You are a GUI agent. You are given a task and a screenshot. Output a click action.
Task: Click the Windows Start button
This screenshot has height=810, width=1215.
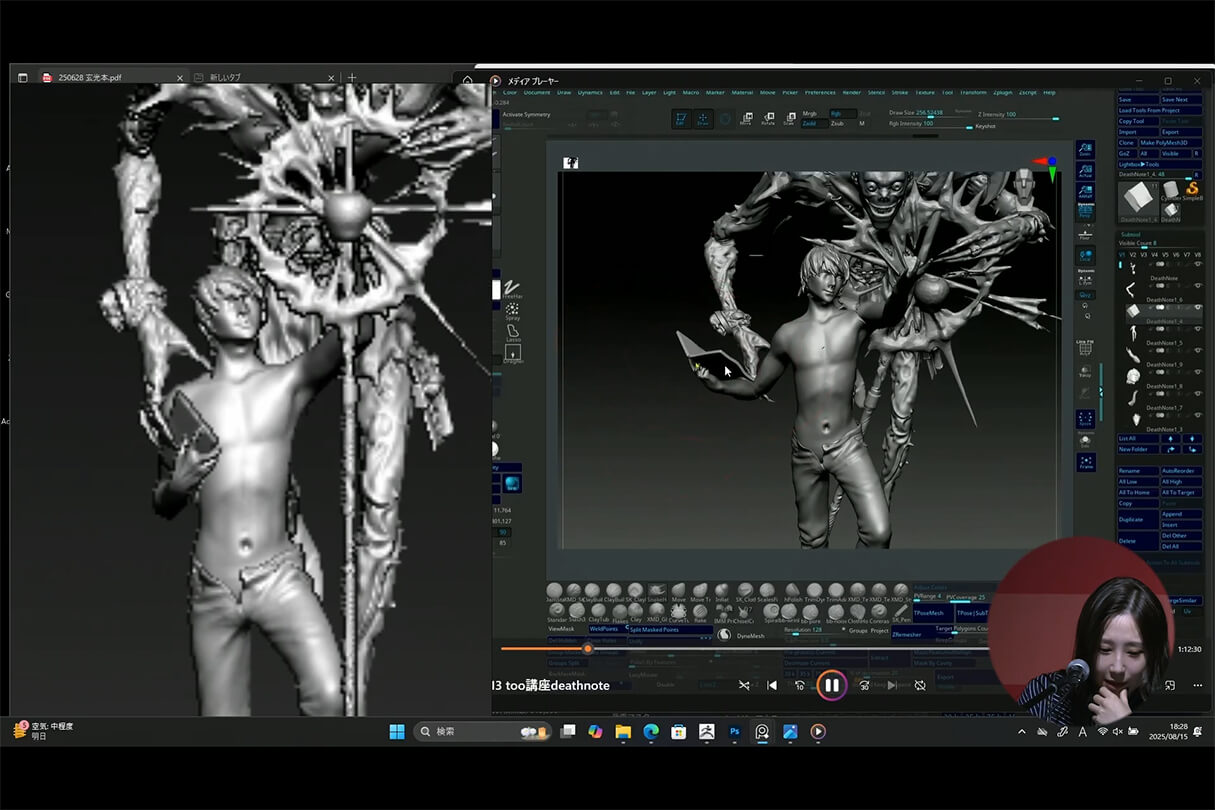pyautogui.click(x=397, y=732)
